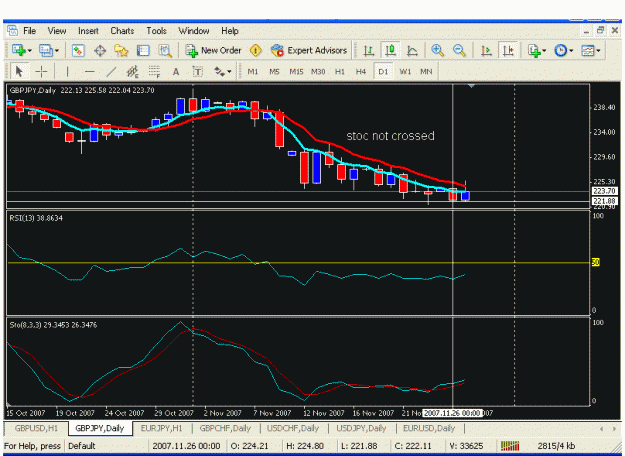Viewport: 625px width, 456px height.
Task: Select the W1 timeframe
Action: click(x=405, y=72)
